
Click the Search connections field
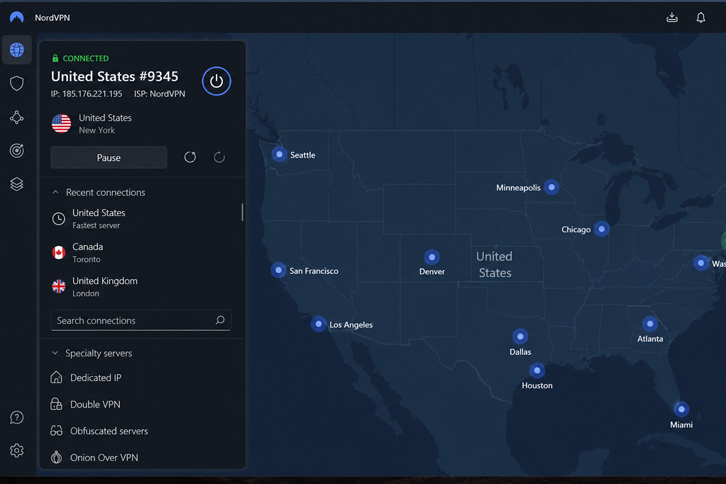click(141, 320)
